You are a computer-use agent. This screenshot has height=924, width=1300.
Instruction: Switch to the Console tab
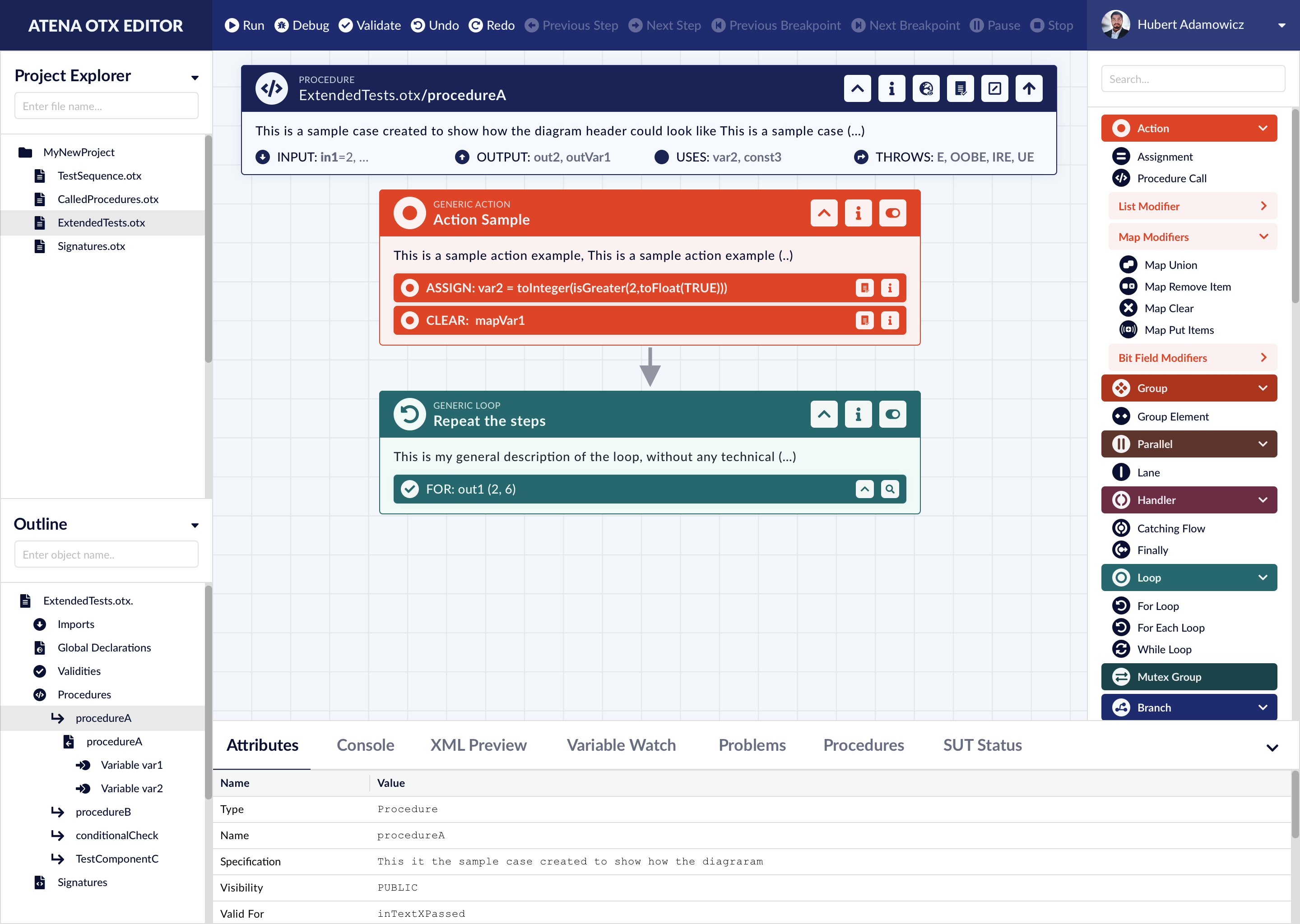[x=366, y=745]
